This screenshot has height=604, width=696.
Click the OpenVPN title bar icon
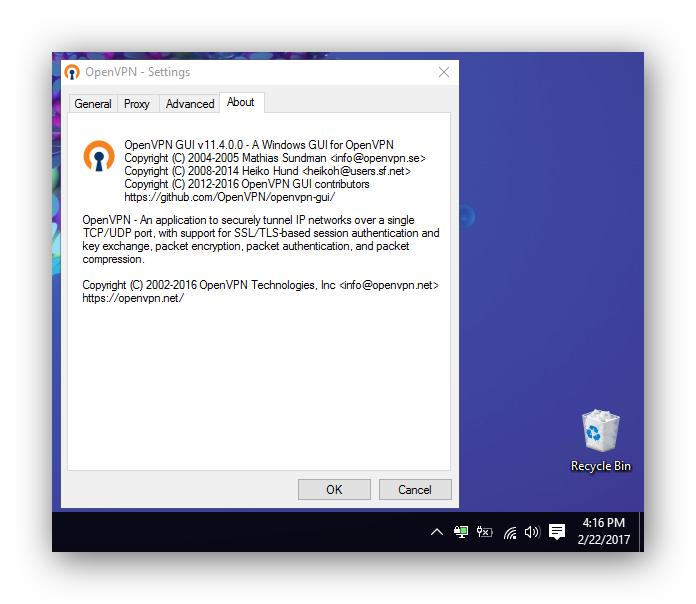(72, 72)
